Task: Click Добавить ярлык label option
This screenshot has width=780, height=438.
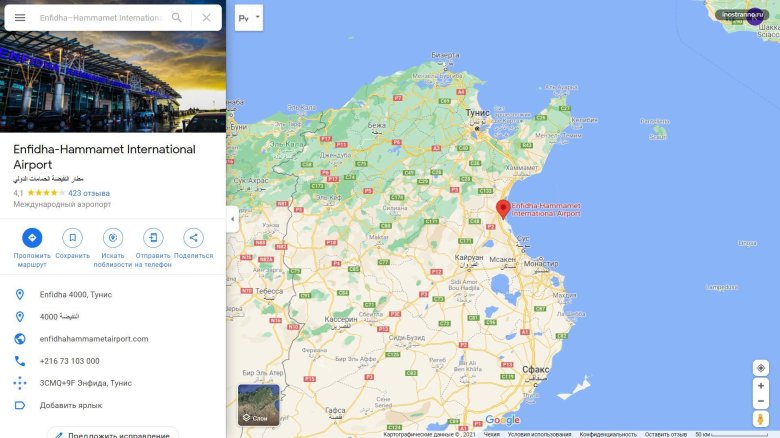Action: click(71, 405)
